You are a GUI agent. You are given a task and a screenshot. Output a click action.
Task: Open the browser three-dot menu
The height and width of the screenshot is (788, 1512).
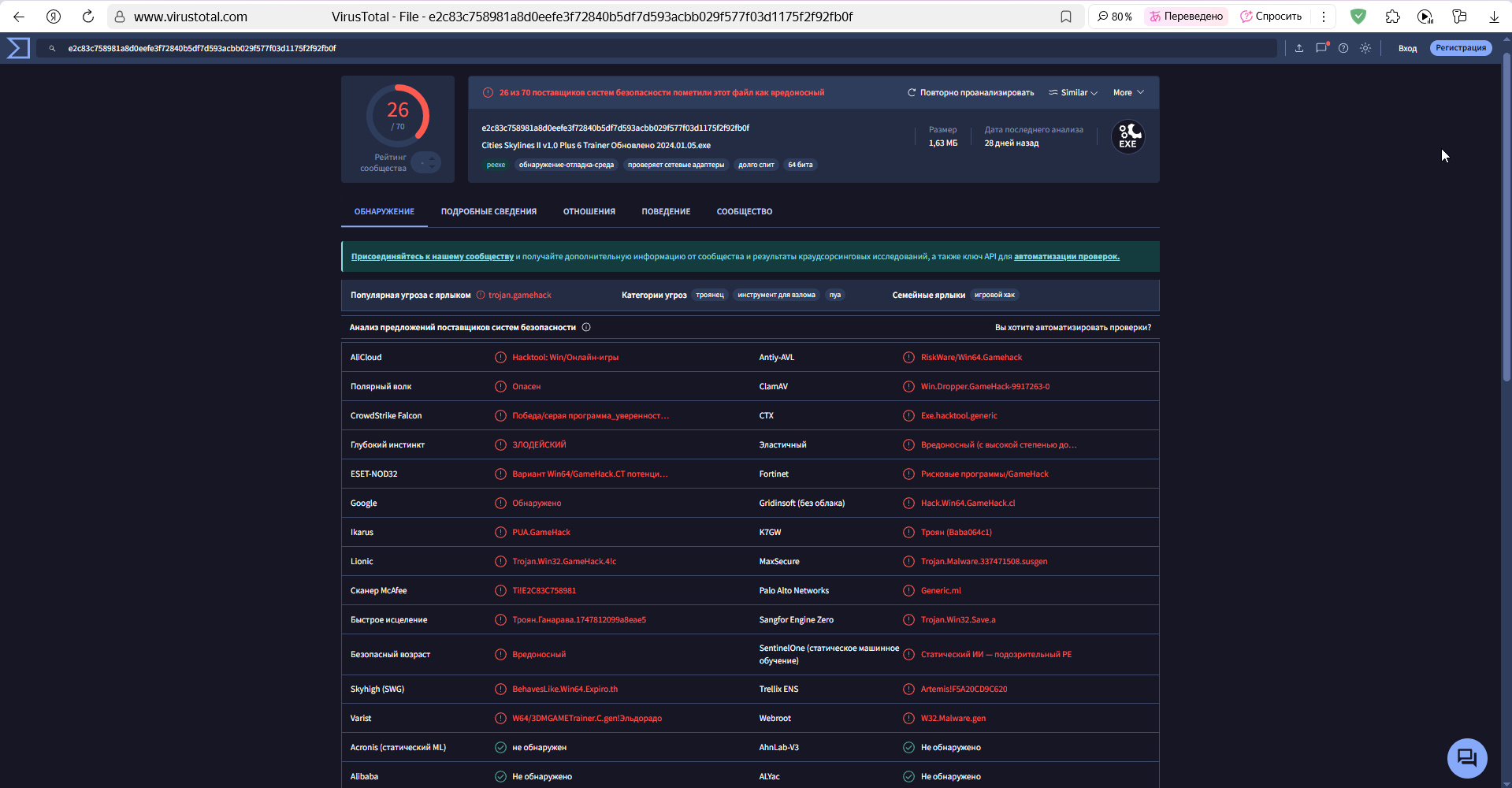point(1324,17)
